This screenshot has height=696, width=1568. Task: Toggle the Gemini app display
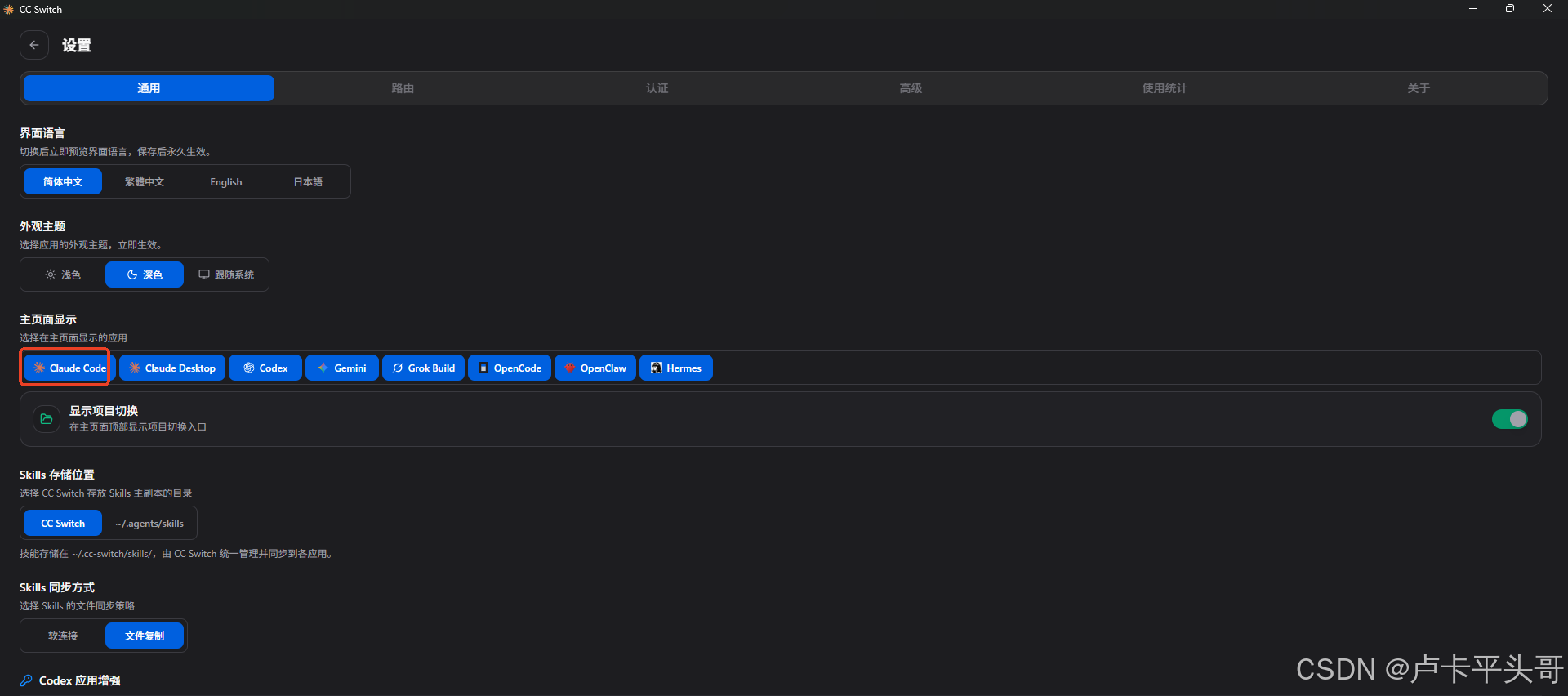pyautogui.click(x=342, y=368)
